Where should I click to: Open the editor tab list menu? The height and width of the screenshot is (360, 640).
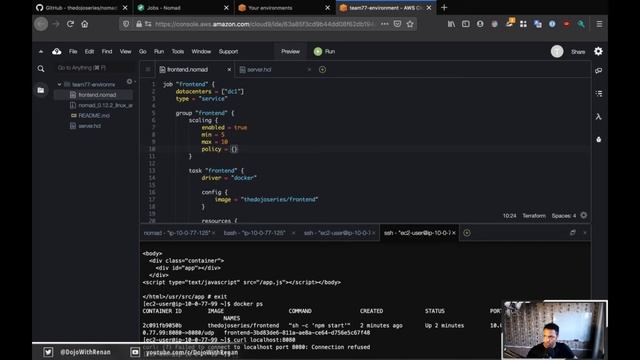[x=148, y=69]
